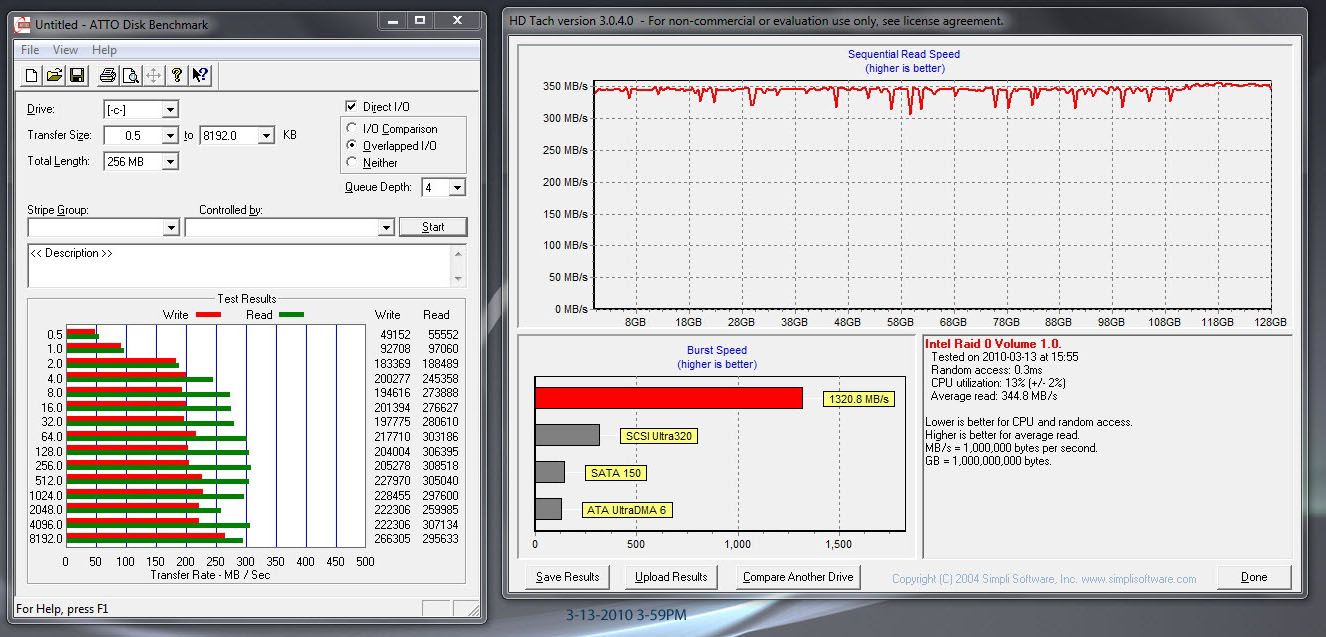Open the File menu
This screenshot has height=637, width=1326.
coord(30,50)
